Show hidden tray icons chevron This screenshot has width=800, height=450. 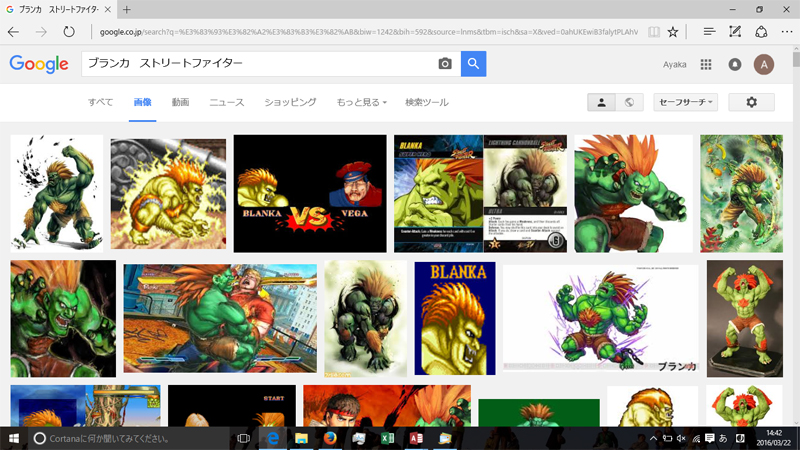point(653,438)
